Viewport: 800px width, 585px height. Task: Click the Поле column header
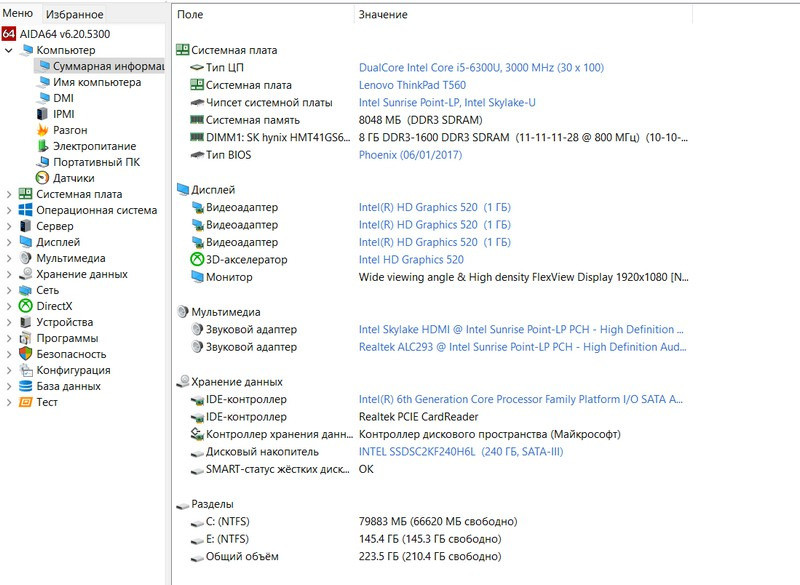190,15
